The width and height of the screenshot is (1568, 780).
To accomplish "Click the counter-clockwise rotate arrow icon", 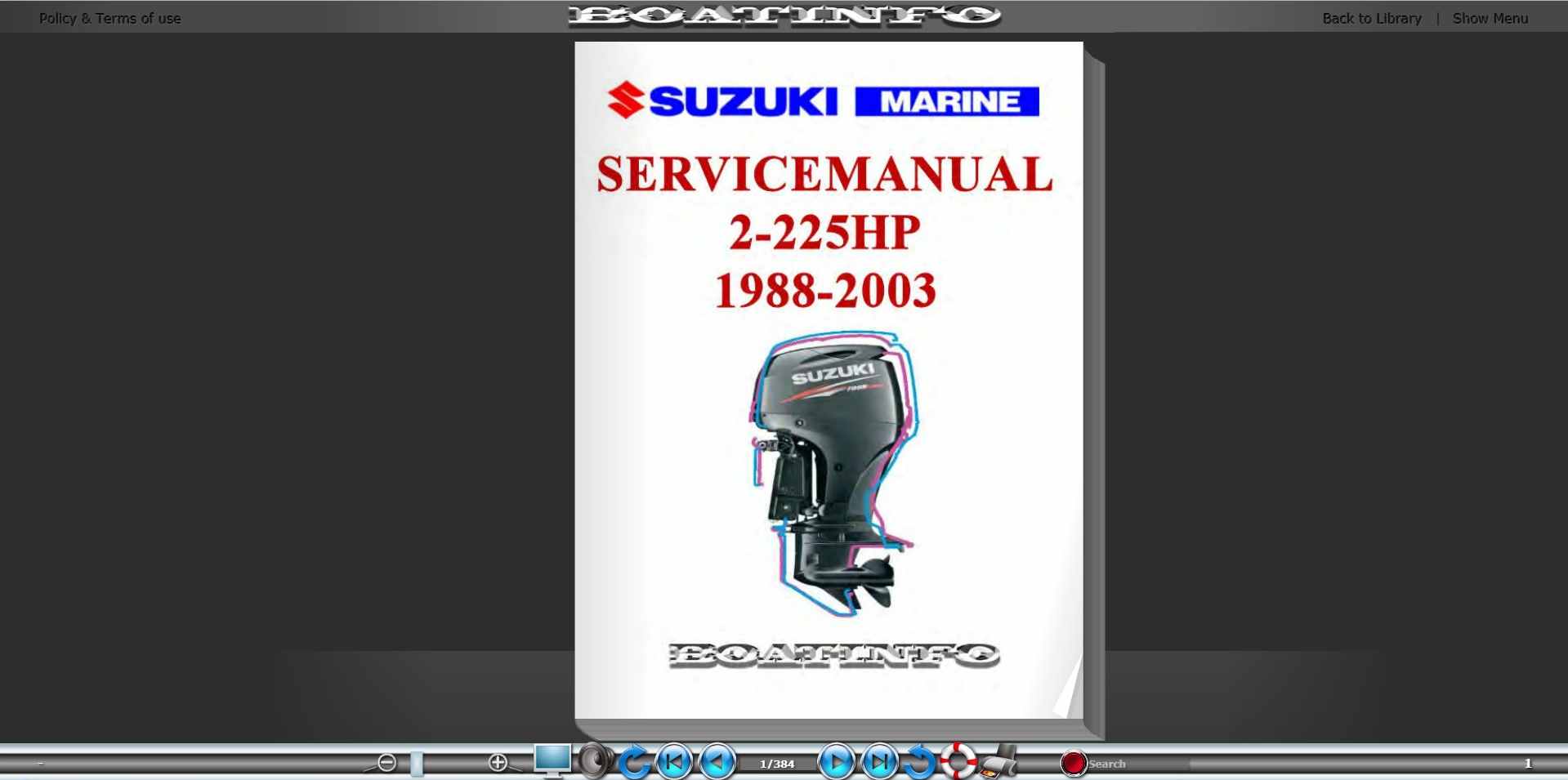I will (919, 763).
